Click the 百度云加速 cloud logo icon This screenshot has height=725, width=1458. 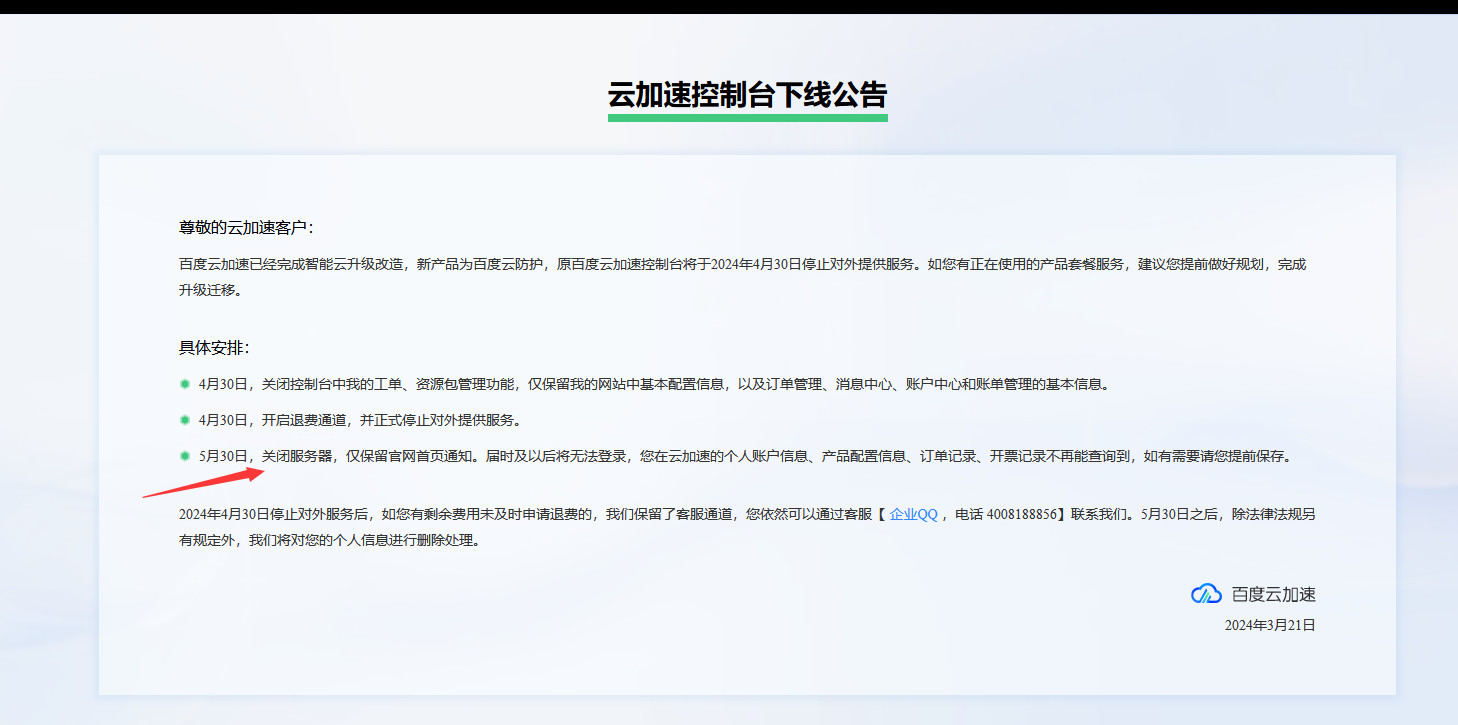(1206, 594)
